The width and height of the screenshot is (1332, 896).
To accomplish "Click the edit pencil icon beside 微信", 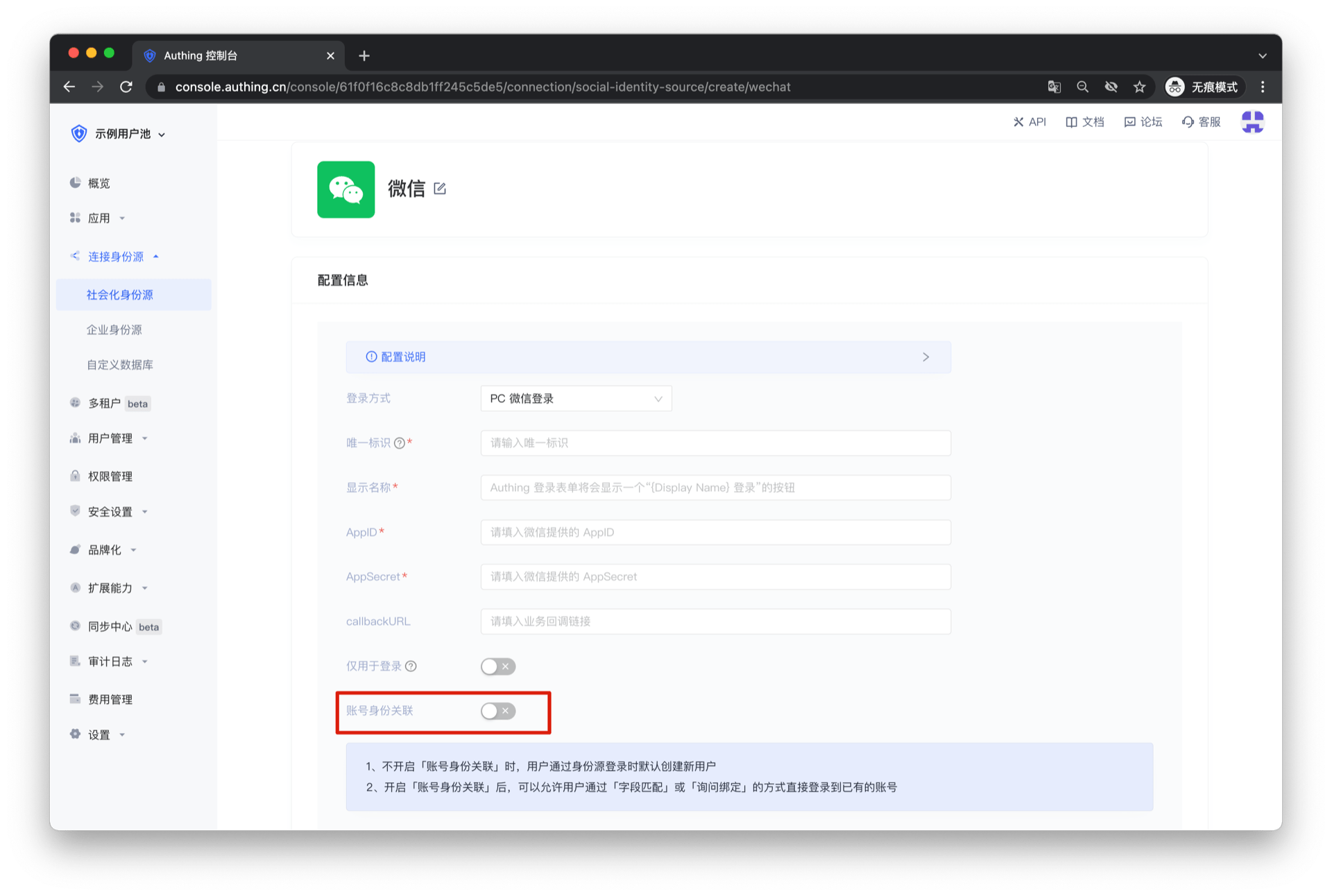I will pos(440,189).
